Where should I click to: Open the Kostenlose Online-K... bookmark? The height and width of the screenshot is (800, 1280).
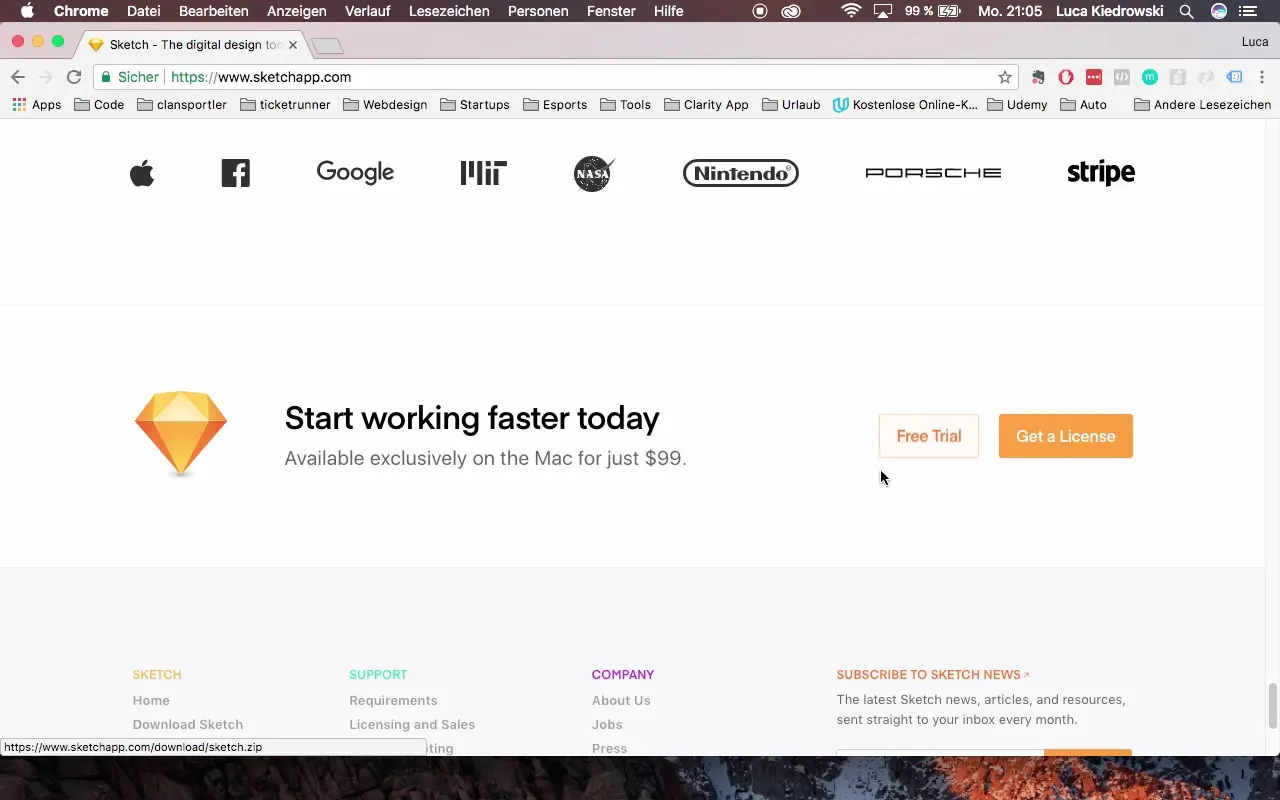[905, 104]
